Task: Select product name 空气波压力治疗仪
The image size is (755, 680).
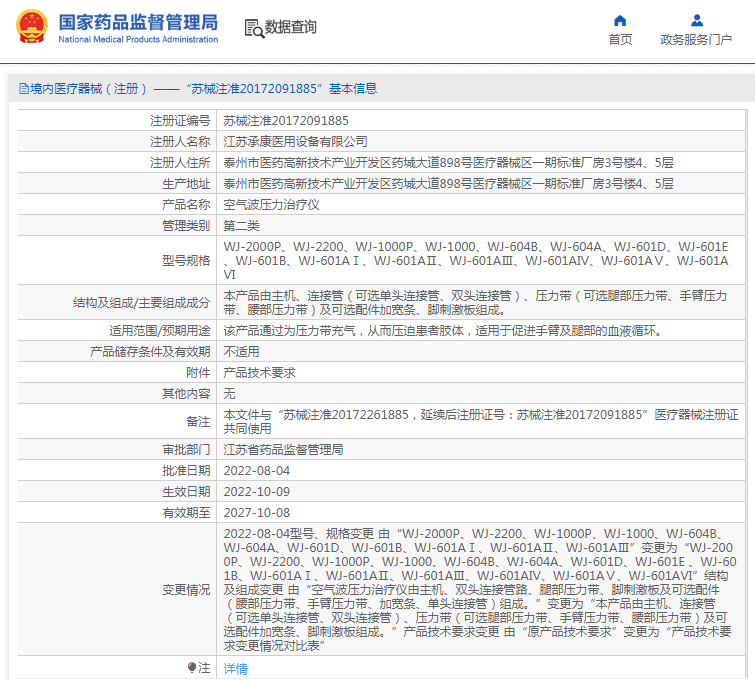Action: coord(272,205)
